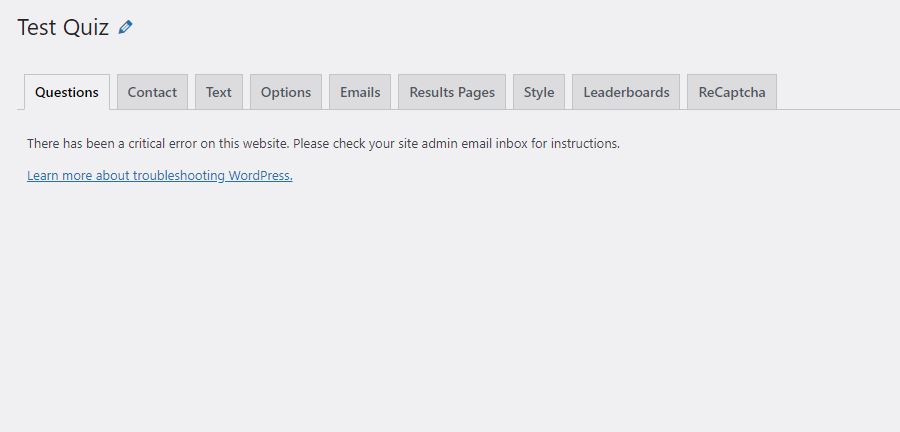Switch to the Contact tab

tap(152, 92)
